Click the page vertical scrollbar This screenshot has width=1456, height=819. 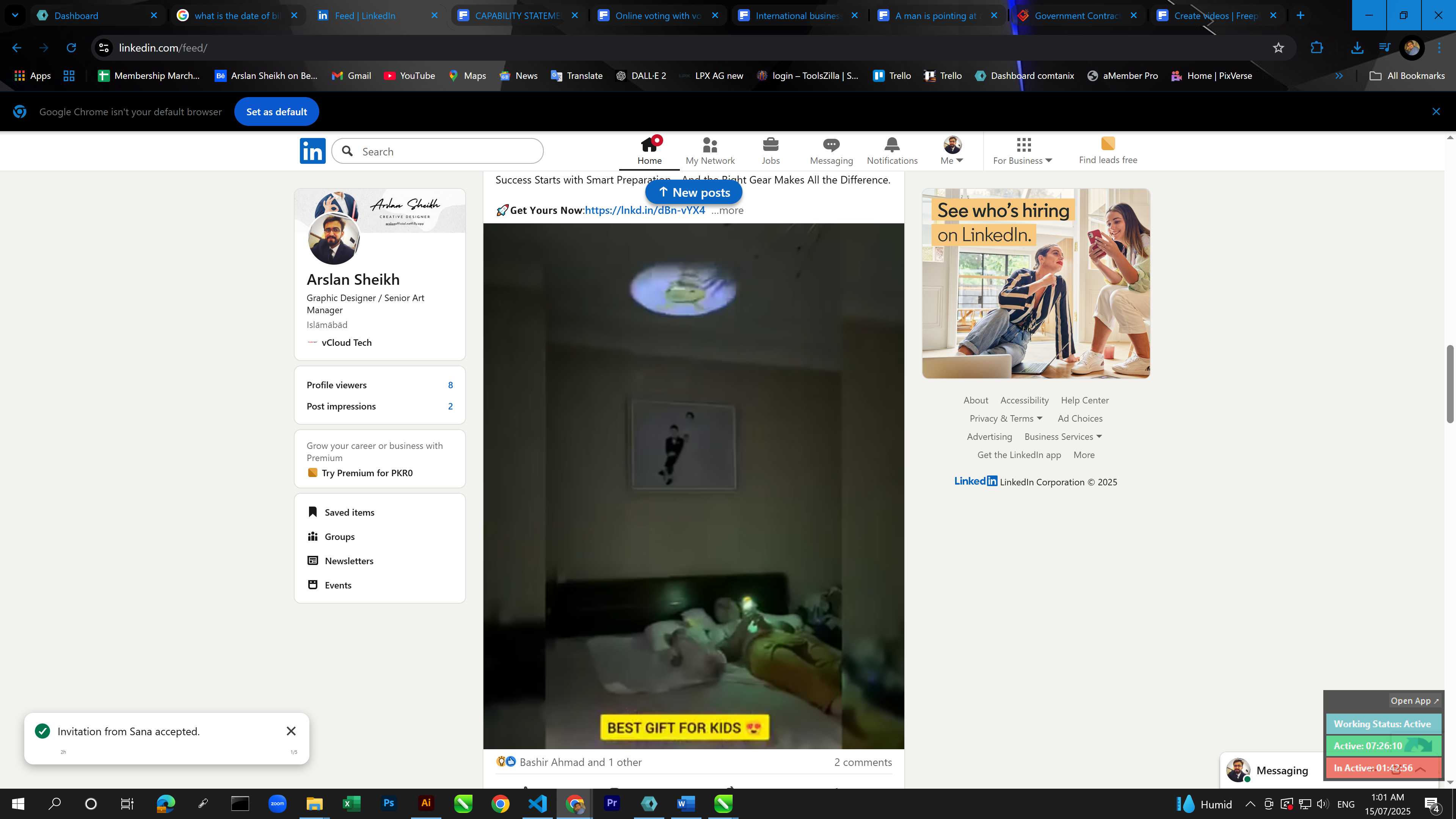pyautogui.click(x=1450, y=384)
